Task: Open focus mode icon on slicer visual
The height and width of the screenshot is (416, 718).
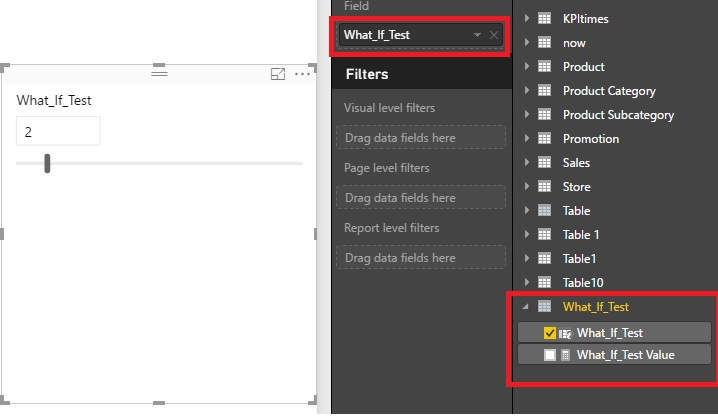Action: 278,74
